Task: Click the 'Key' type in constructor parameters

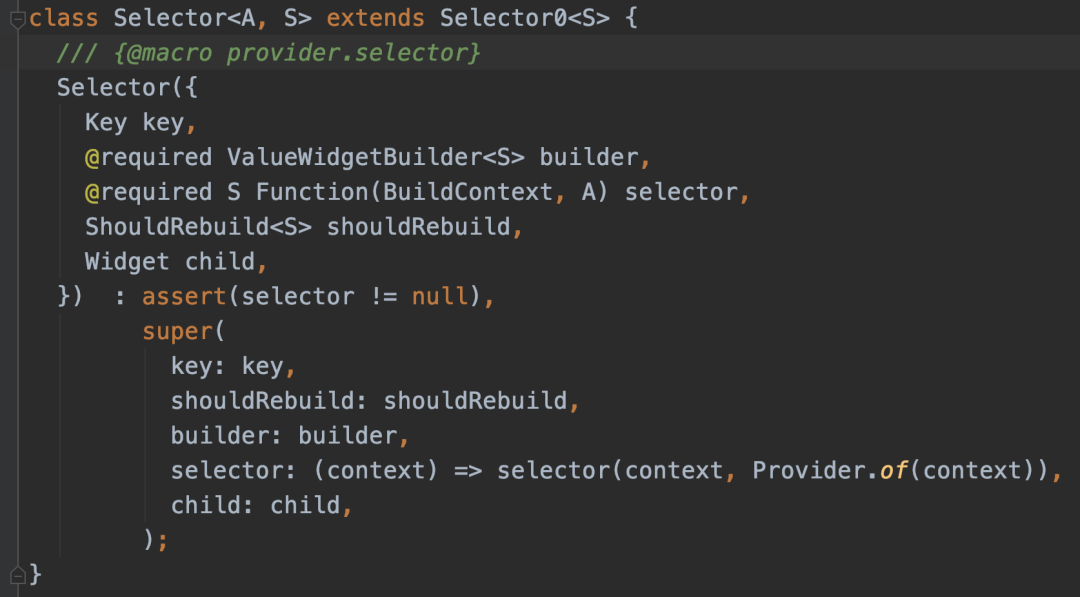Action: (106, 123)
